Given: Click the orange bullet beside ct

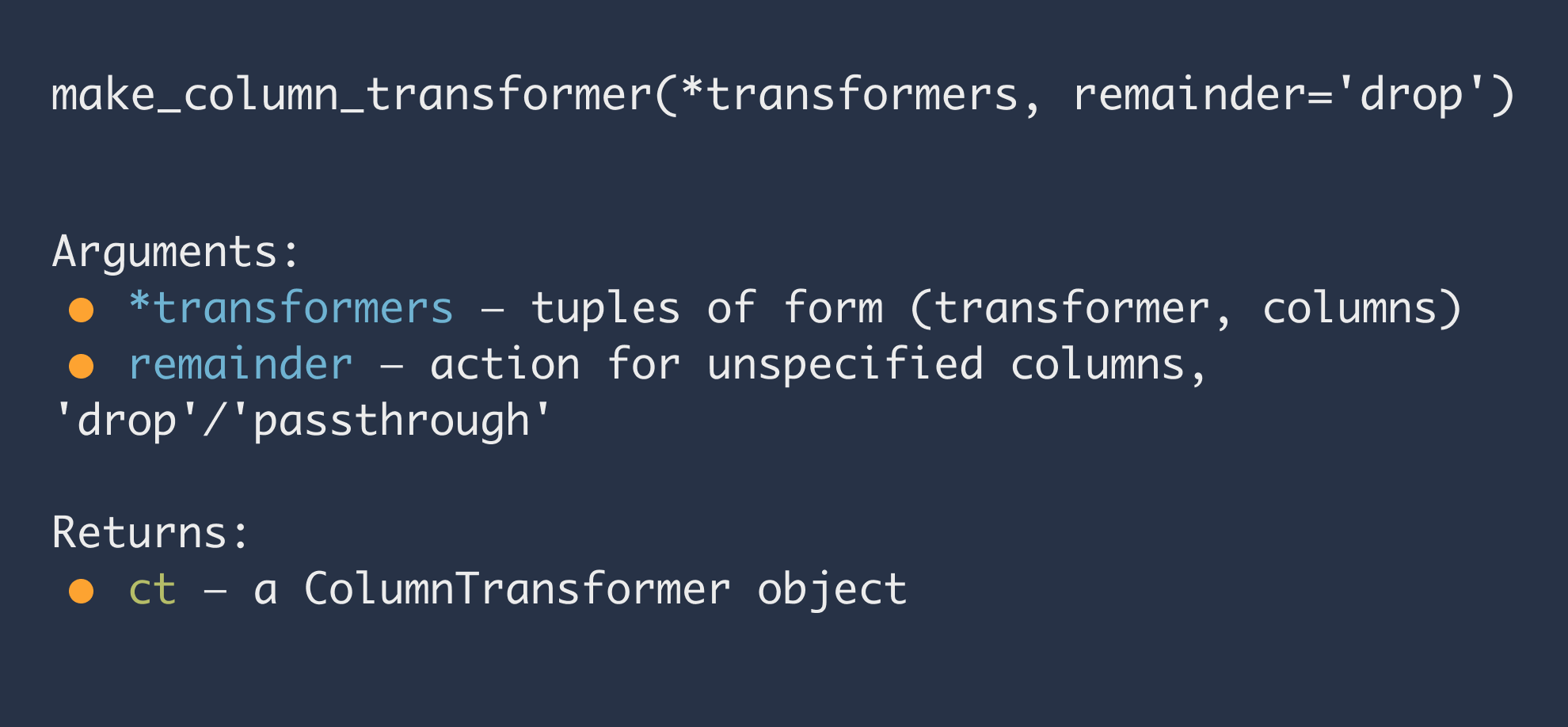Looking at the screenshot, I should click(x=81, y=591).
